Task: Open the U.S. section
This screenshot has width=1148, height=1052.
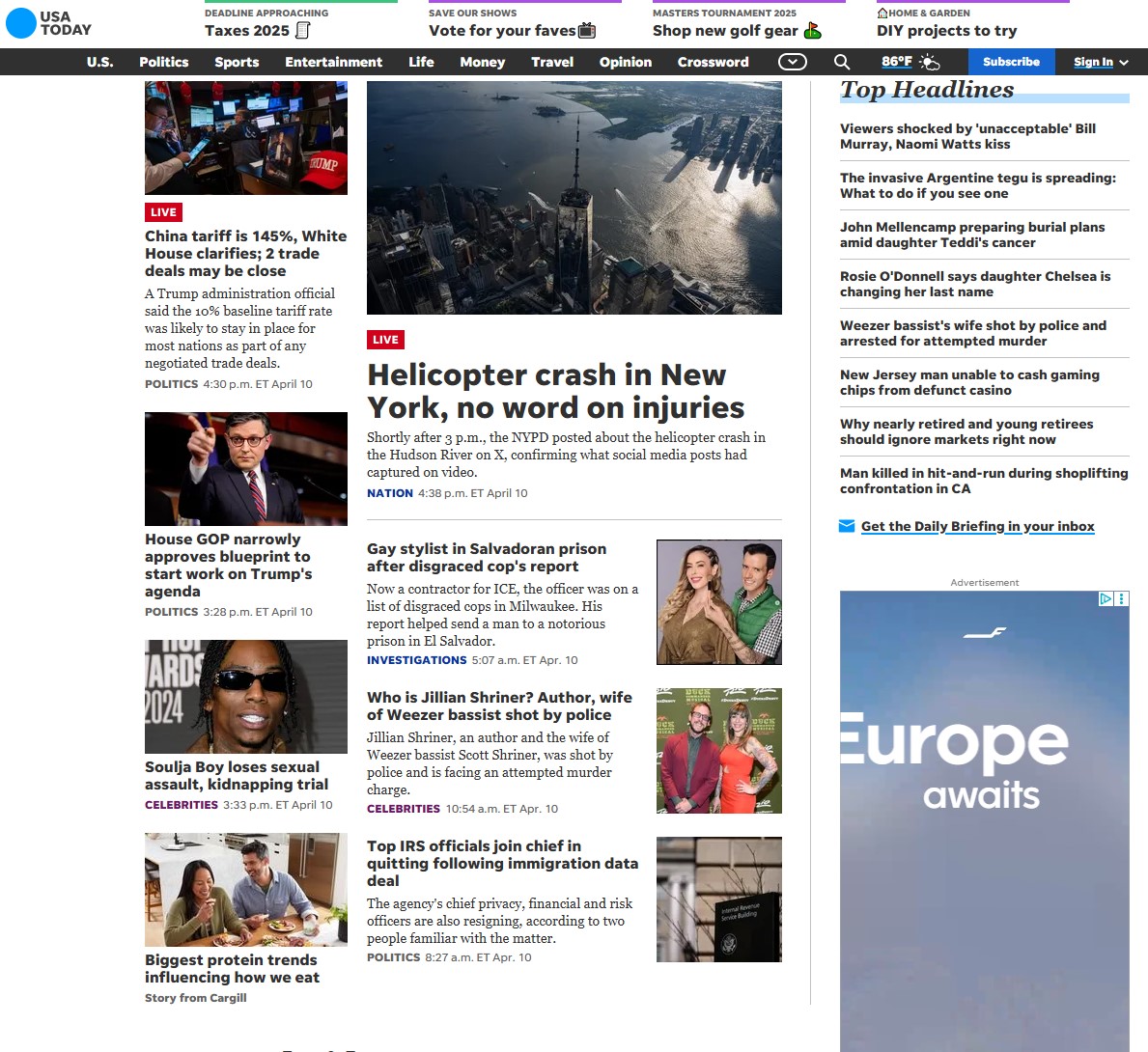Action: point(100,62)
